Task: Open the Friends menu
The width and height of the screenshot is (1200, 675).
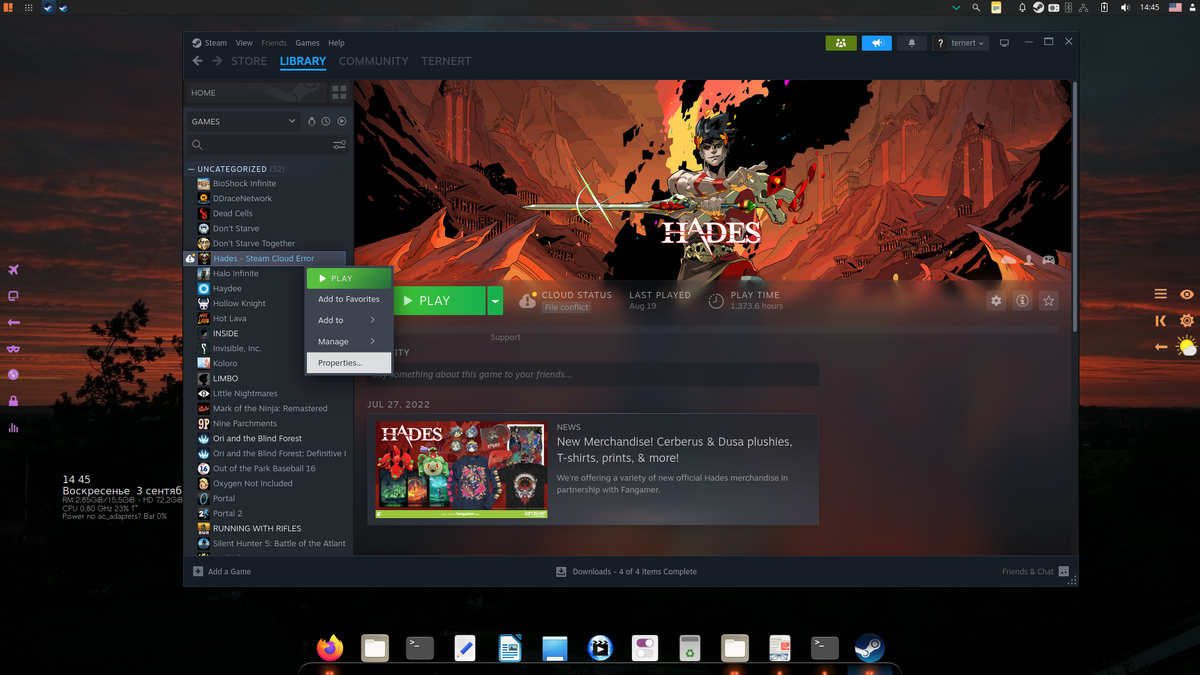Action: (274, 43)
